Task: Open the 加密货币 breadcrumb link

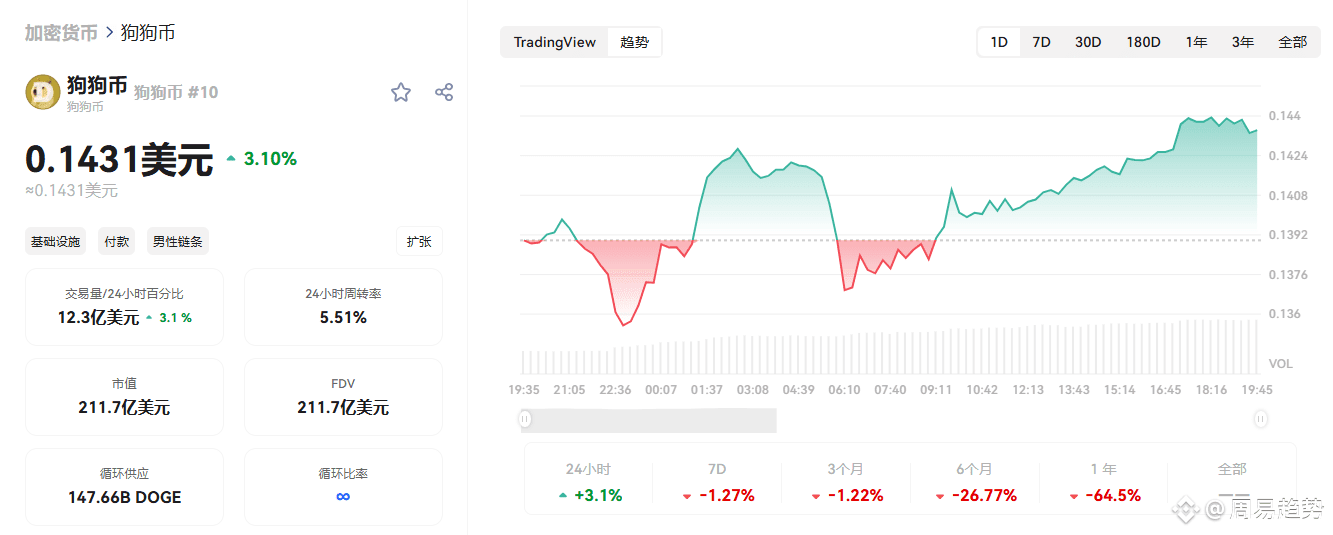Action: click(61, 33)
